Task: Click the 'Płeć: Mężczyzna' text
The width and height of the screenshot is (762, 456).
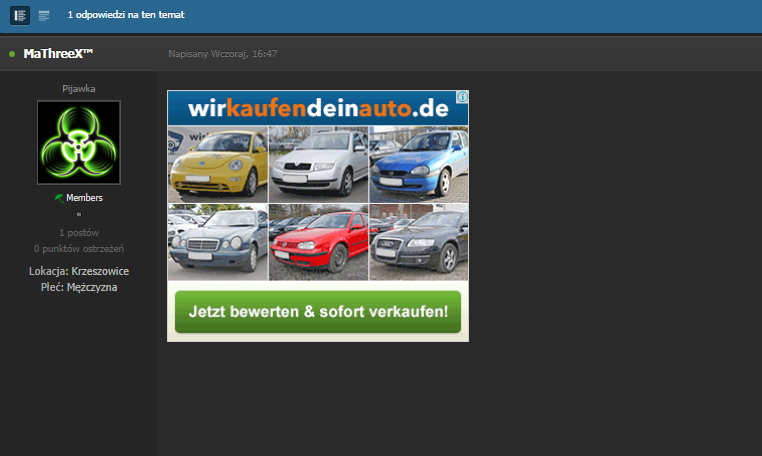Action: [x=79, y=287]
